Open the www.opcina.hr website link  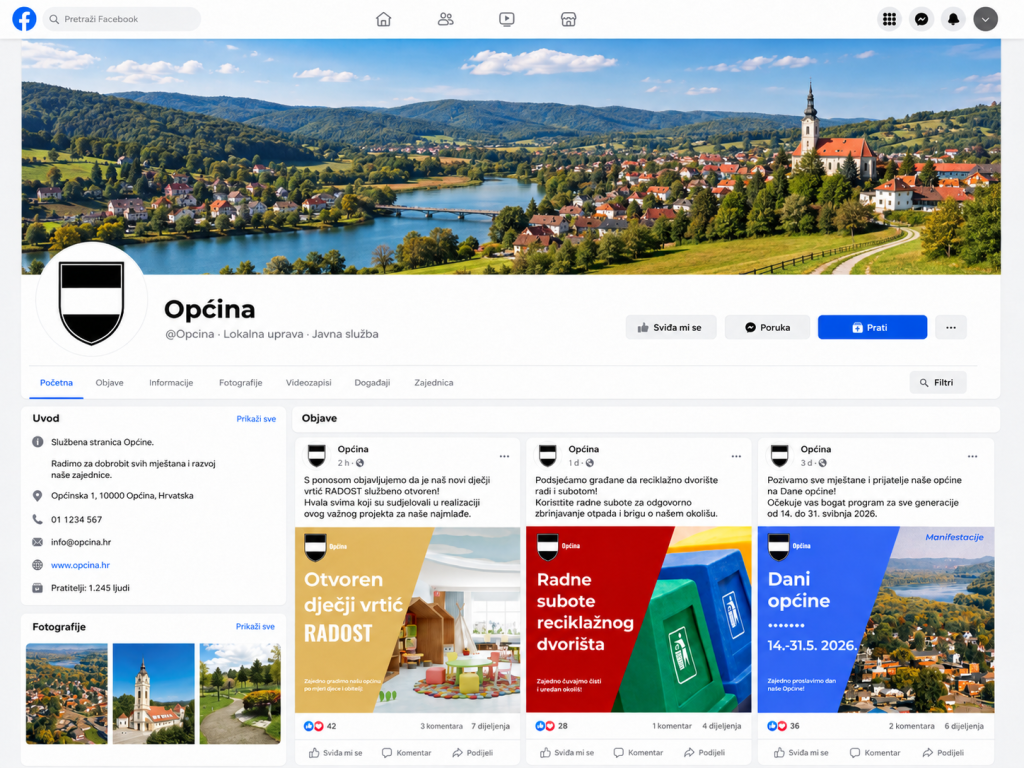[80, 565]
